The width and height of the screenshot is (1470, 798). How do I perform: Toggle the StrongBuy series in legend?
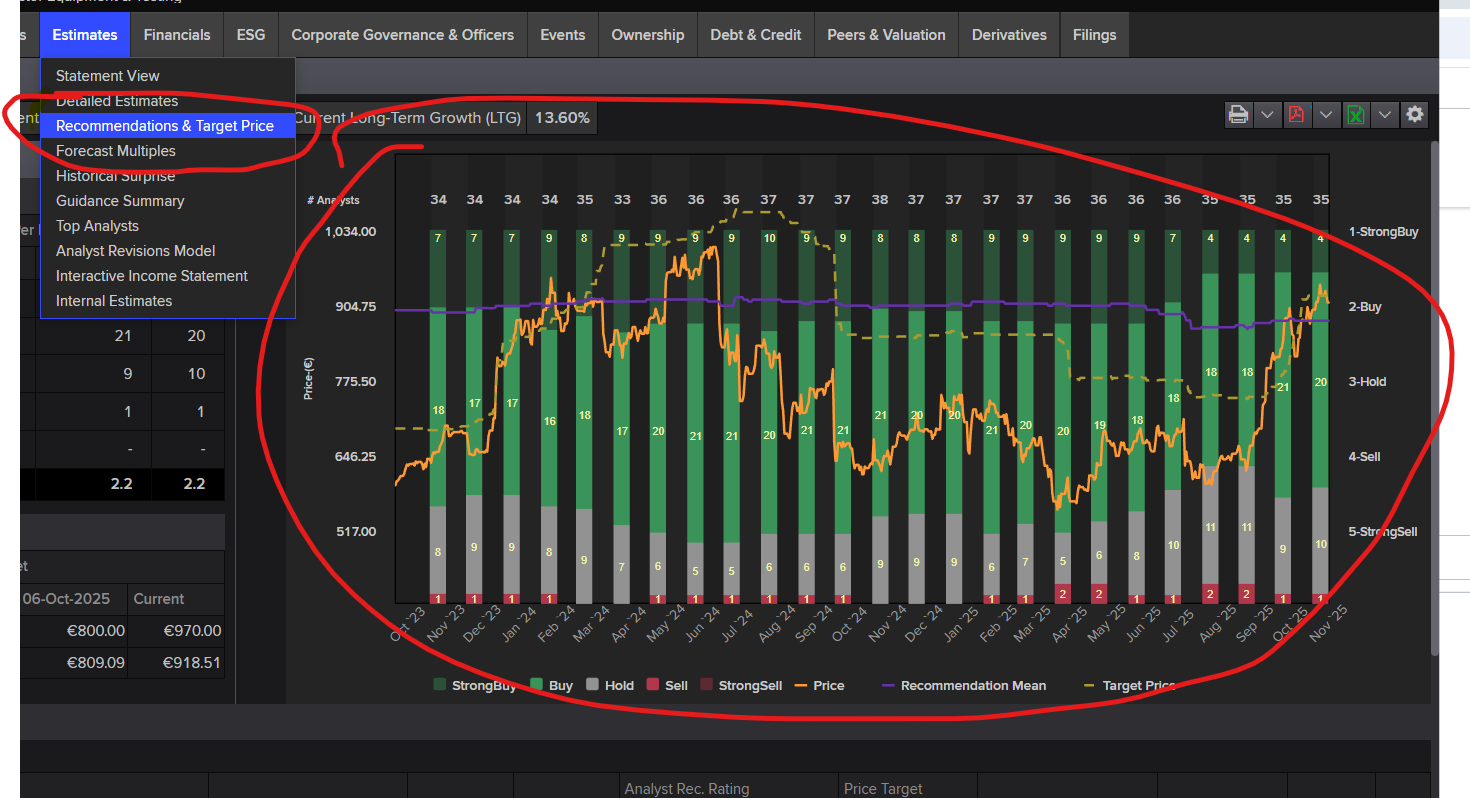click(x=475, y=686)
